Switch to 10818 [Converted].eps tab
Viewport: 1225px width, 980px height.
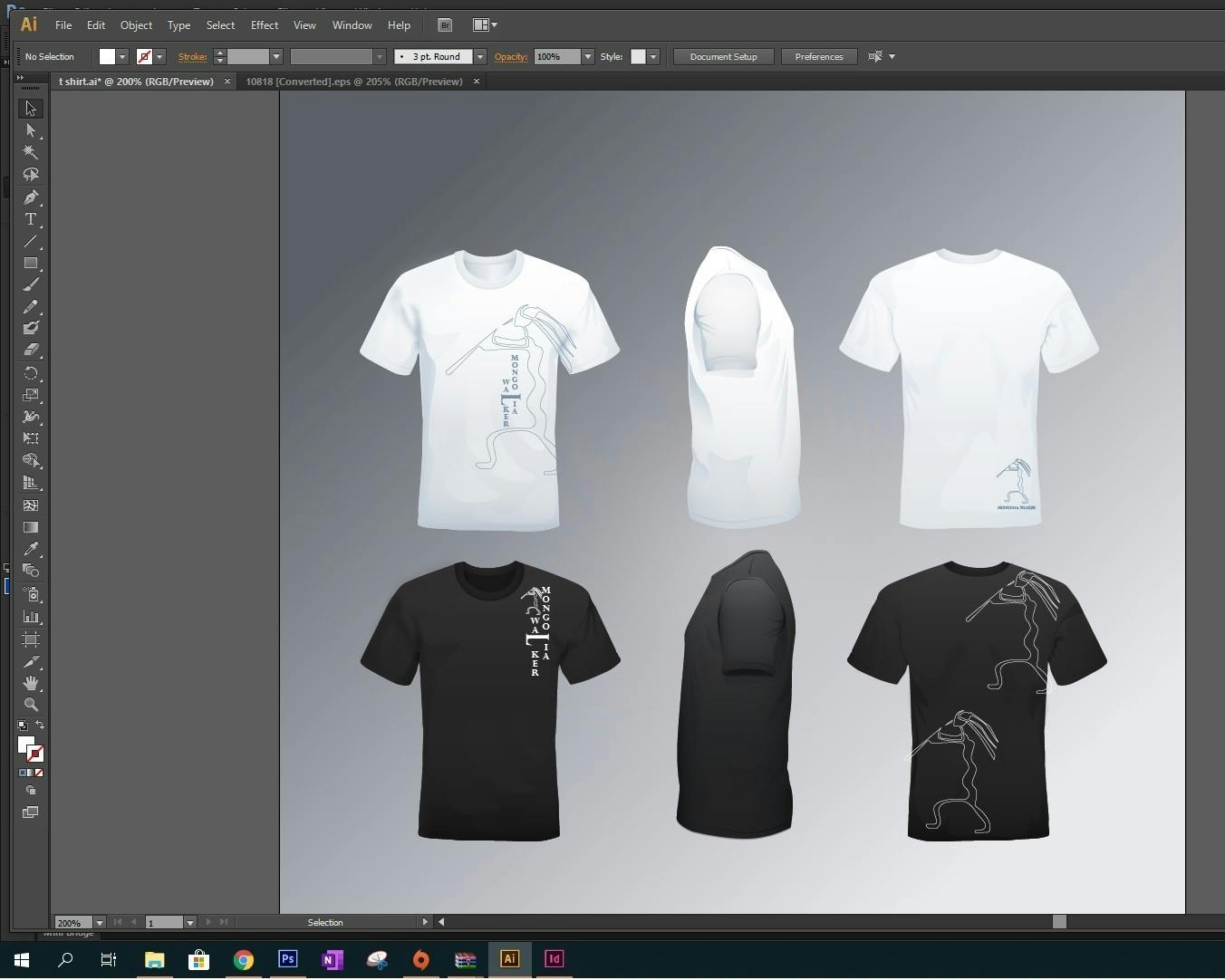[x=353, y=82]
